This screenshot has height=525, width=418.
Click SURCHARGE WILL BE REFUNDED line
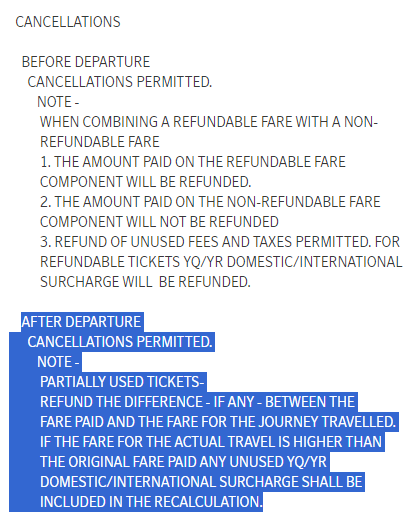pyautogui.click(x=145, y=282)
